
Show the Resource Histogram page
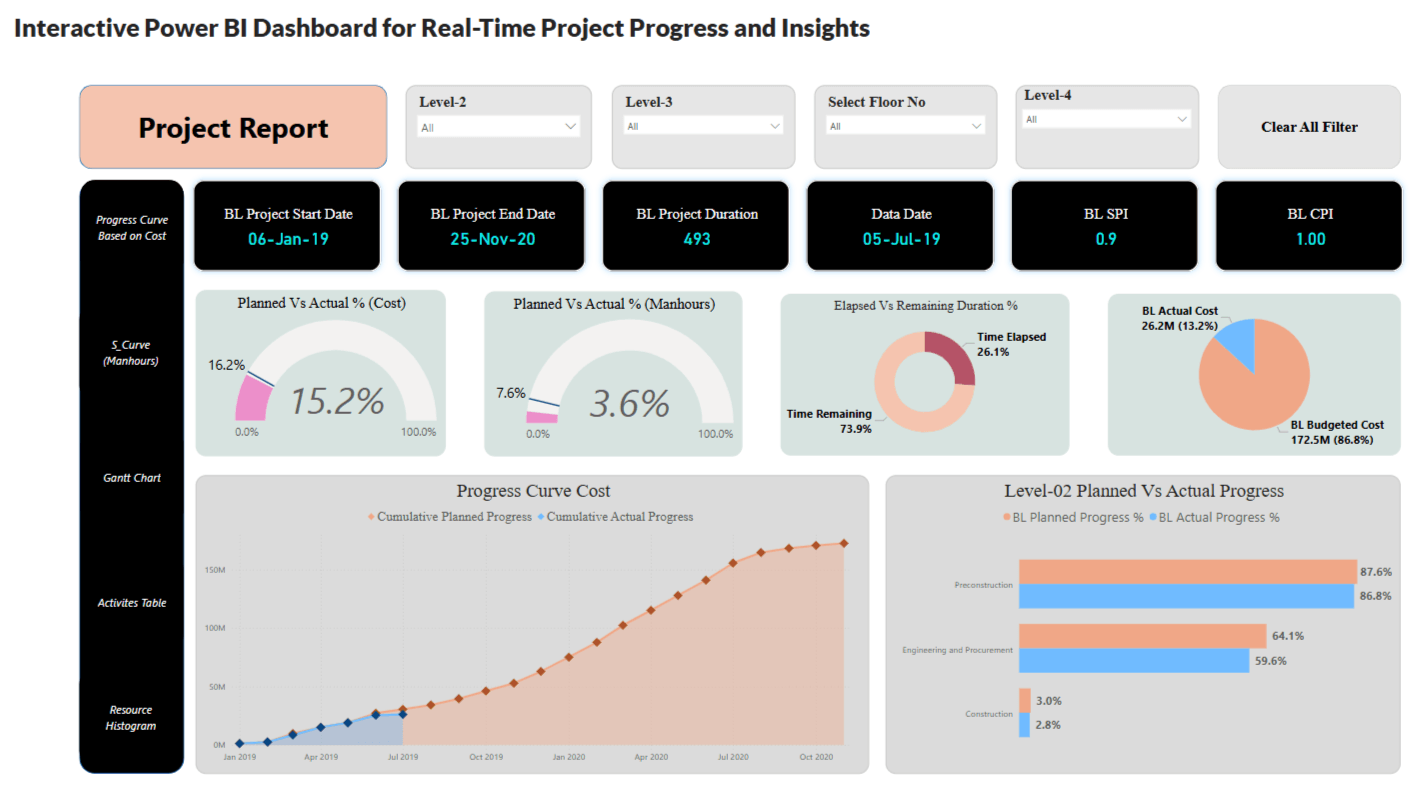132,718
